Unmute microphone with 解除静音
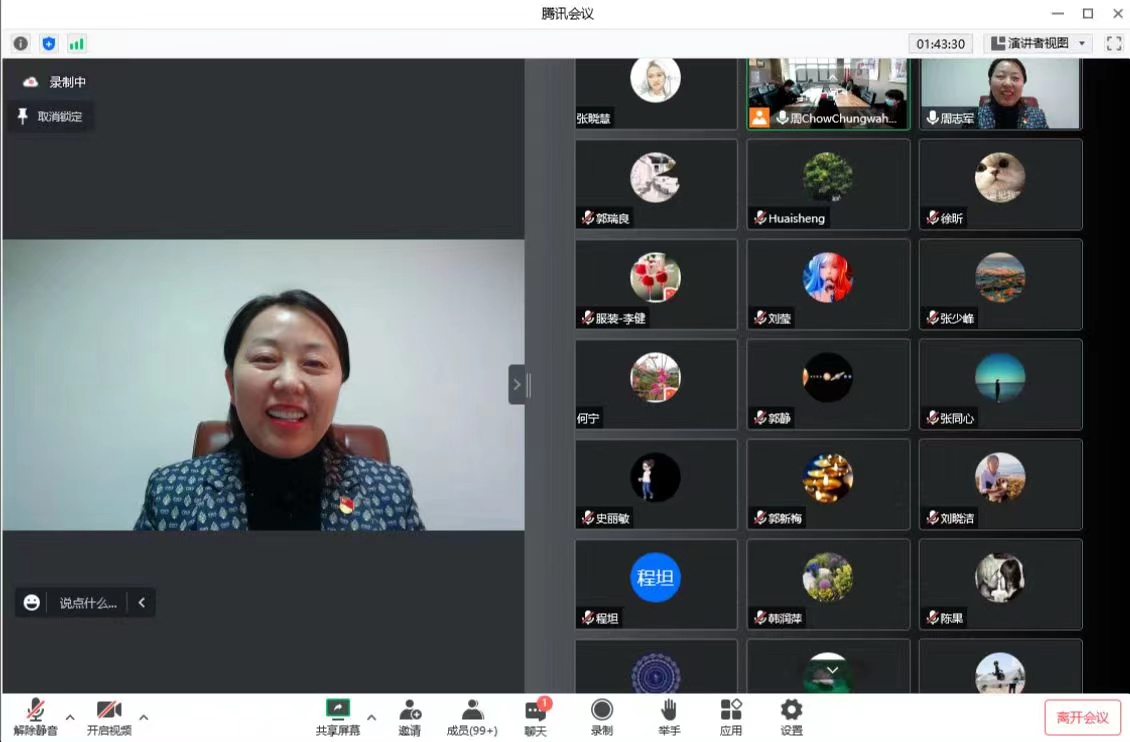The image size is (1130, 742). (x=35, y=716)
